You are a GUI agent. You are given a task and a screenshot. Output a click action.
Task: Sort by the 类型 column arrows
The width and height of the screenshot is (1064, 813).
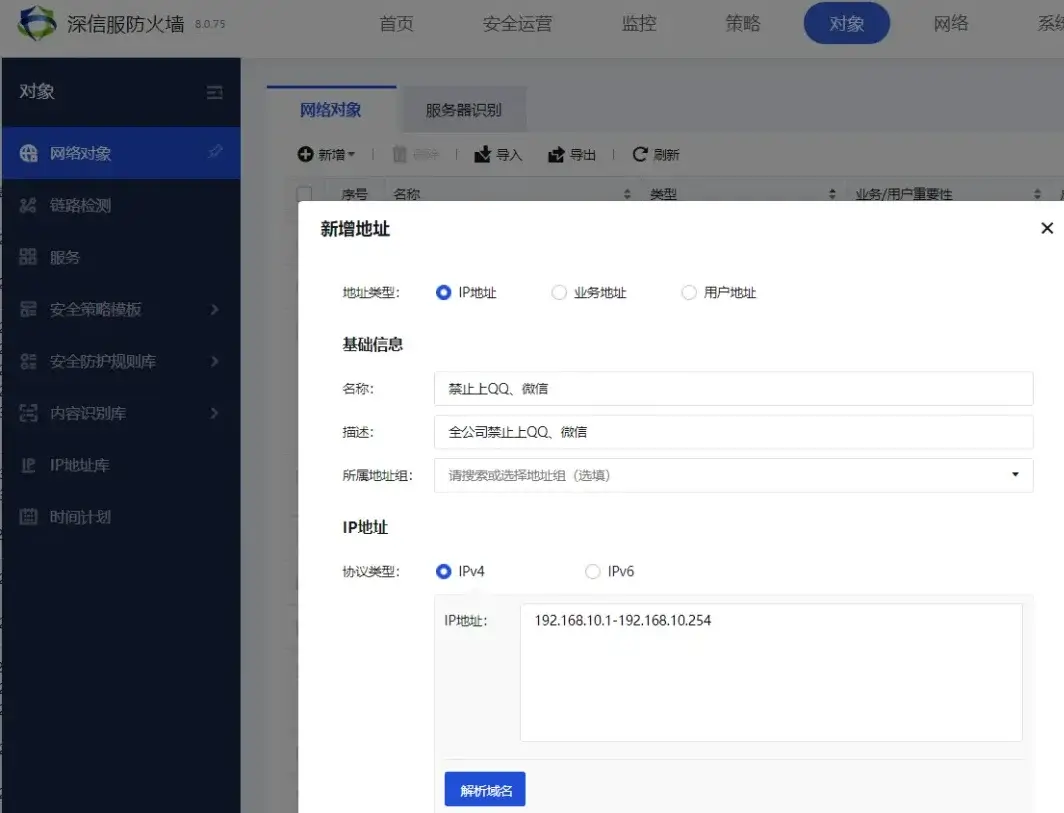pos(832,194)
